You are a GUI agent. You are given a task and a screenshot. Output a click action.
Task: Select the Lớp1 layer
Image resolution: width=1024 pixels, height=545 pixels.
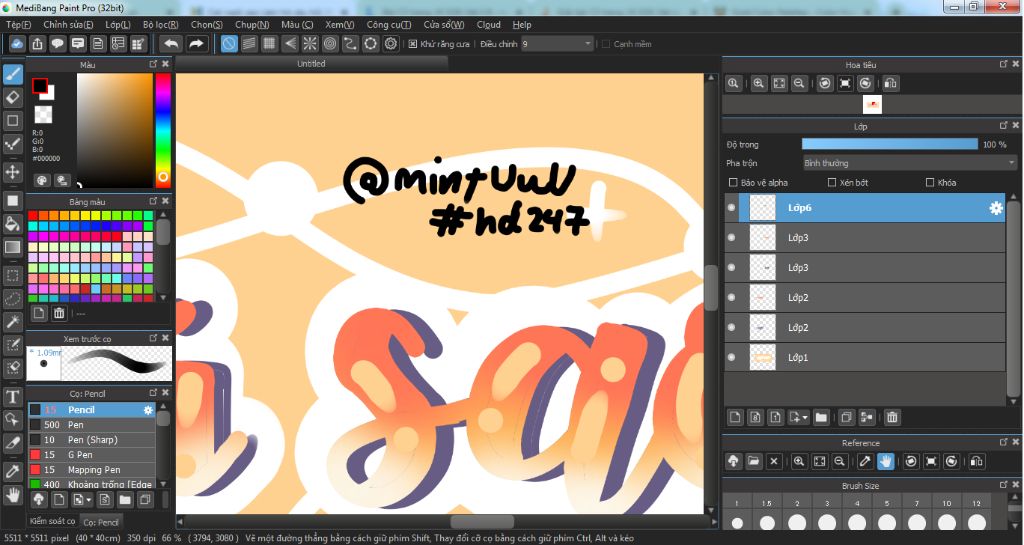pos(865,357)
